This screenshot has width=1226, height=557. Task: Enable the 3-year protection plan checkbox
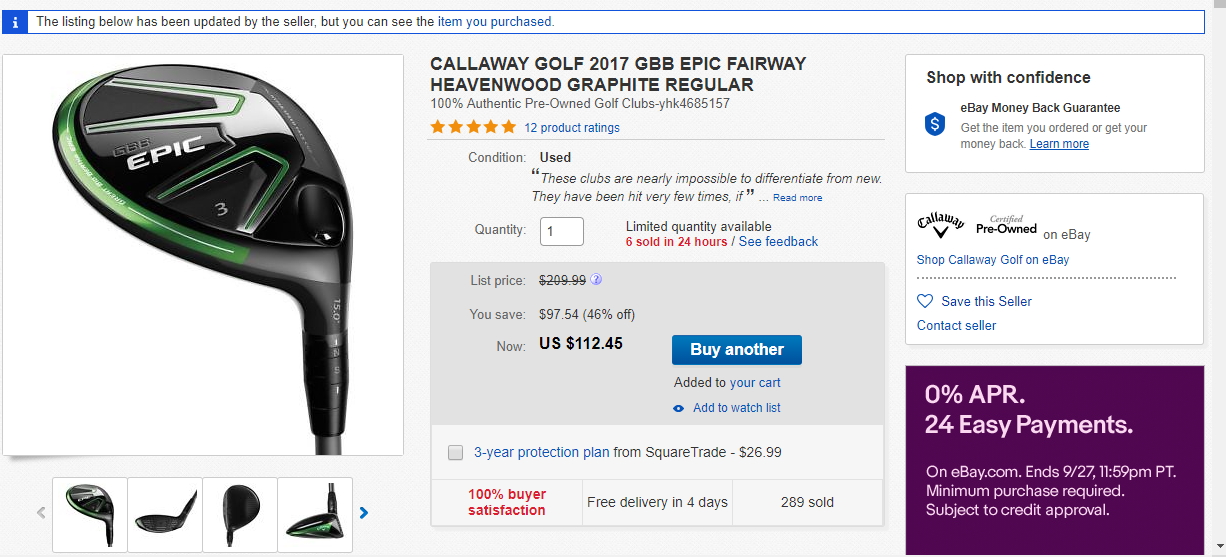[455, 453]
